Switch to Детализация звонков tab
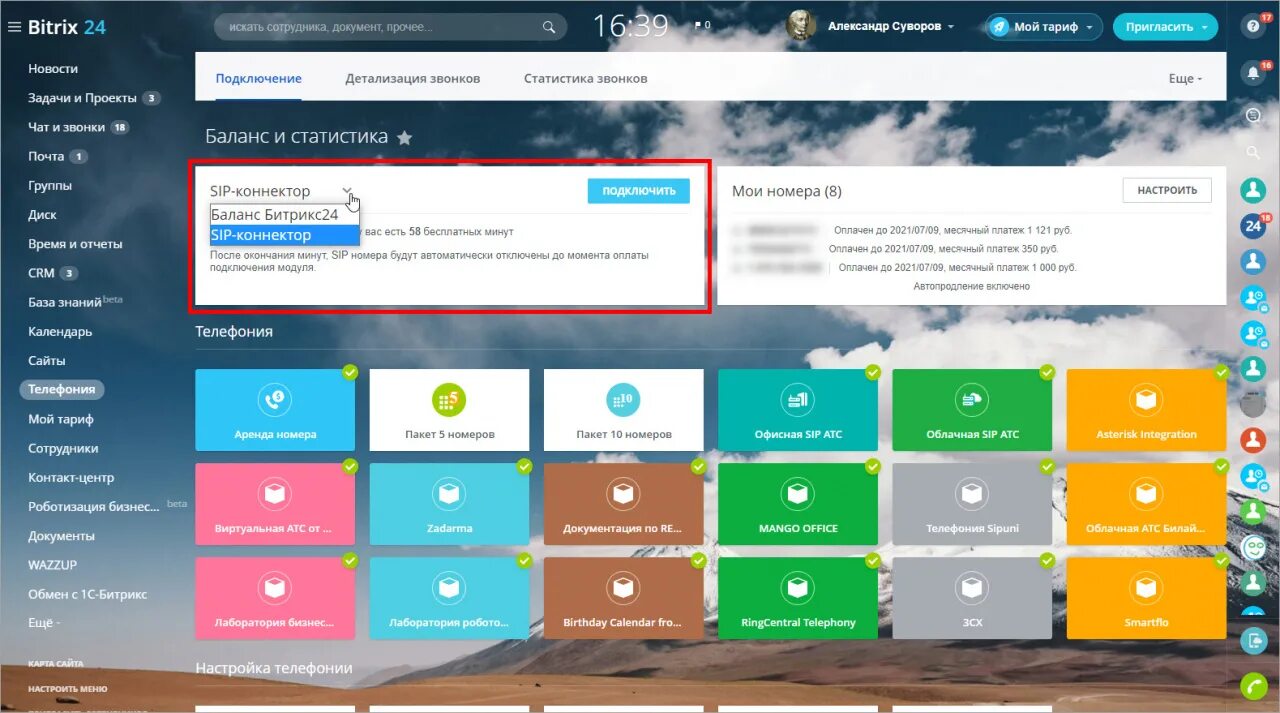Viewport: 1280px width, 713px height. point(413,78)
